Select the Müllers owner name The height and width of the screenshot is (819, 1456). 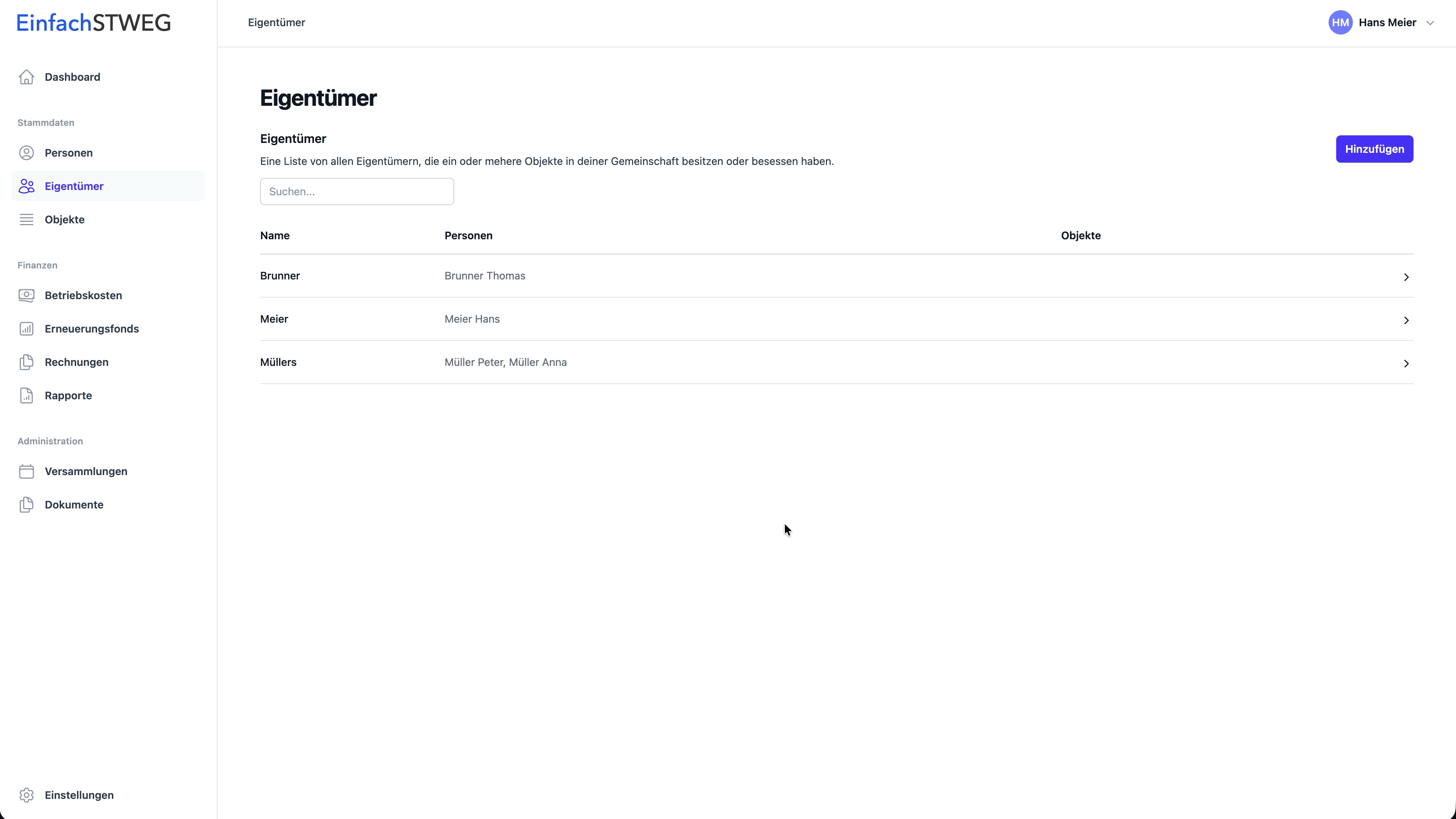click(x=278, y=362)
